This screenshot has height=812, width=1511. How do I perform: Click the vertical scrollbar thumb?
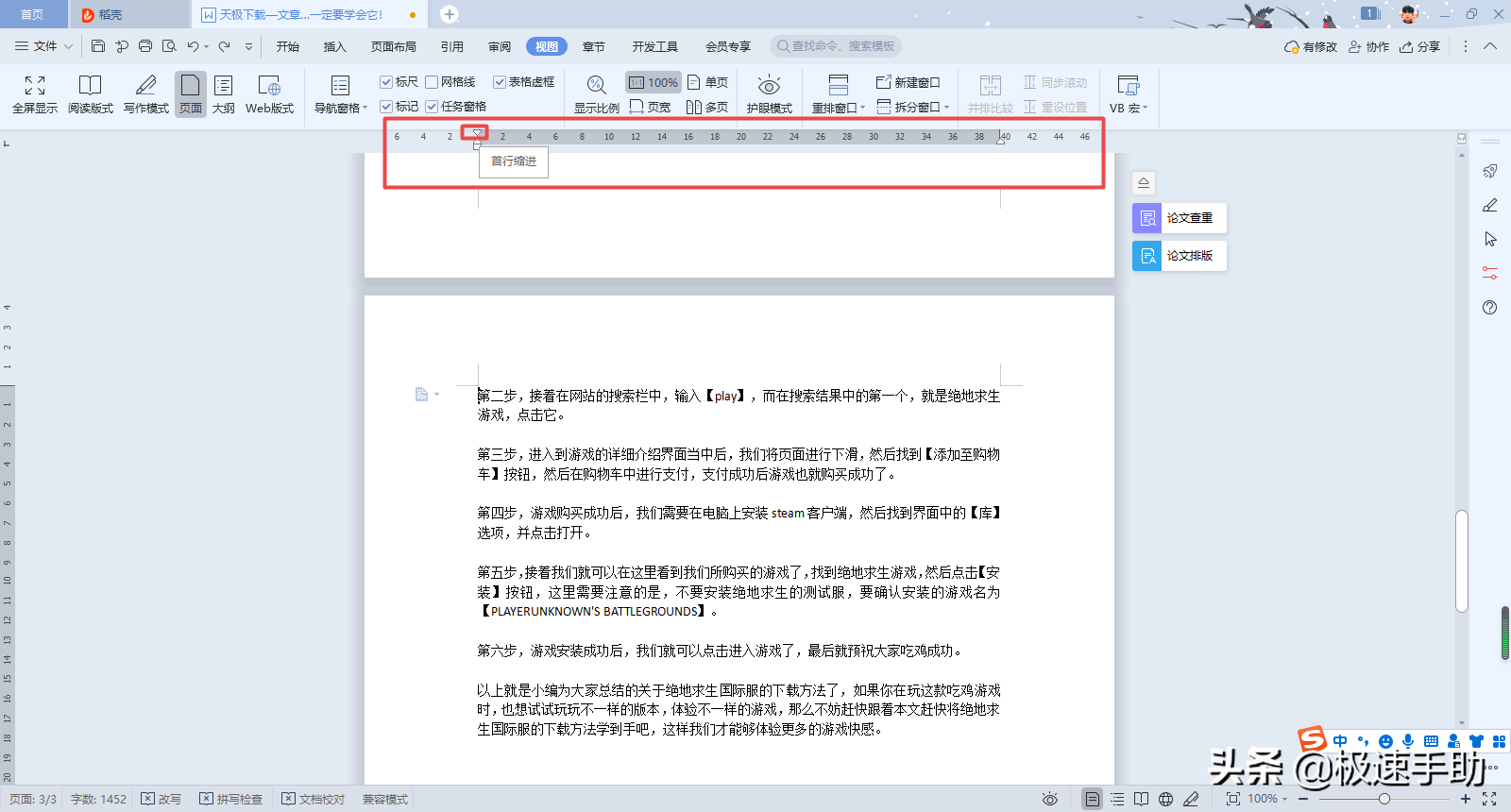click(1462, 561)
